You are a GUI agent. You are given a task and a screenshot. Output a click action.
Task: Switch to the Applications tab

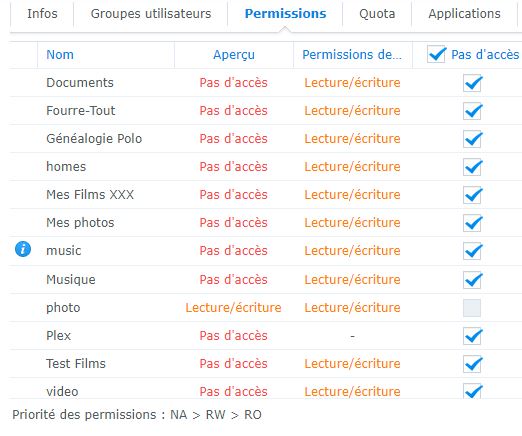(464, 14)
